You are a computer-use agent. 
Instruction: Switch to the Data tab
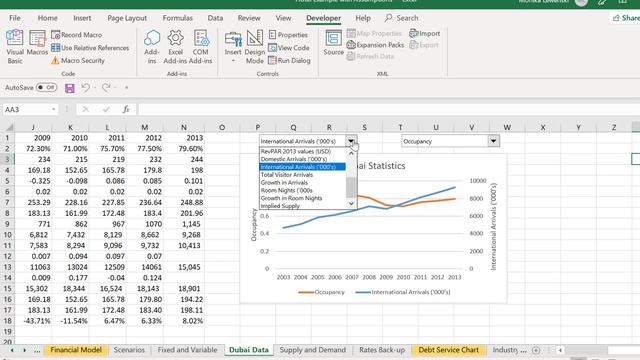[x=215, y=18]
